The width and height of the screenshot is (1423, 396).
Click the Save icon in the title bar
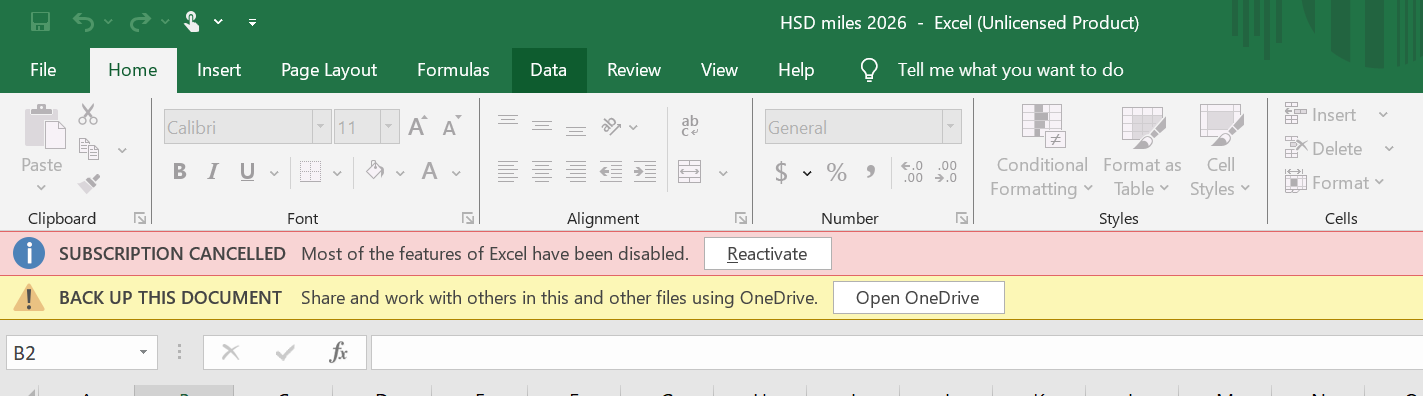41,21
